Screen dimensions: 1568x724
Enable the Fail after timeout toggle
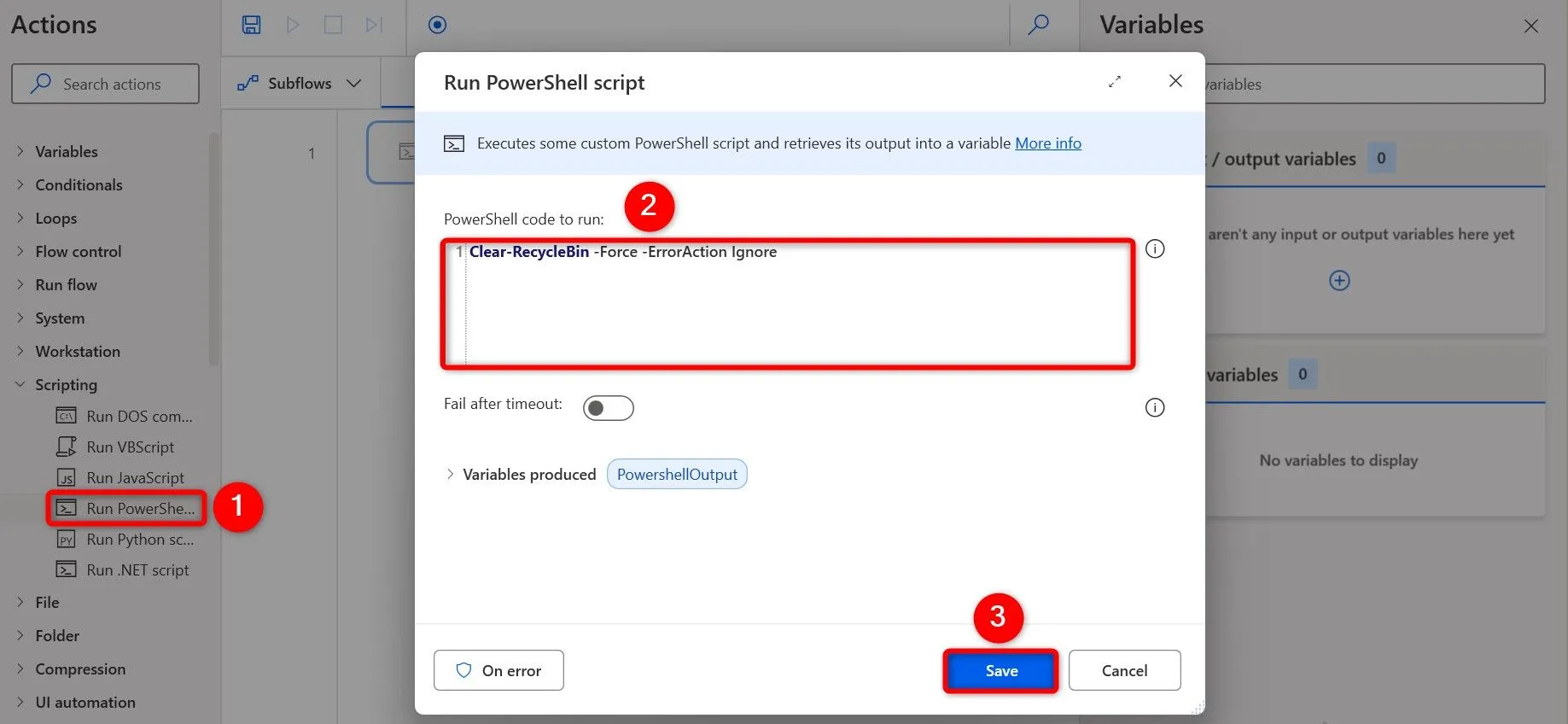tap(608, 408)
